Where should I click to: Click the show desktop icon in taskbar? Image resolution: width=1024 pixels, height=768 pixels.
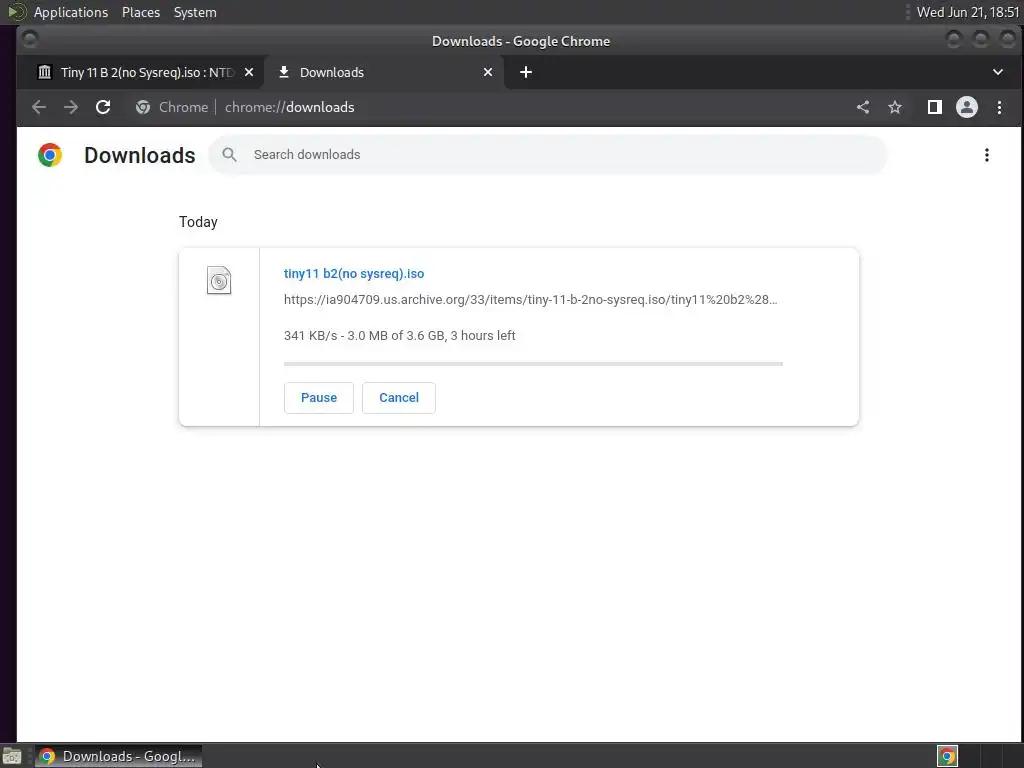click(x=12, y=756)
